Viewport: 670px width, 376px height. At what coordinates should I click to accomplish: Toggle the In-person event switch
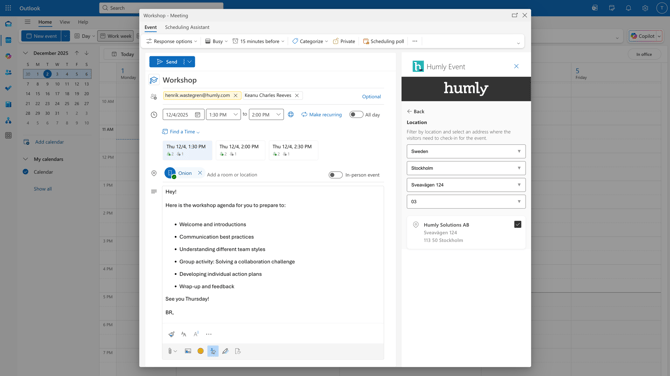pos(335,175)
